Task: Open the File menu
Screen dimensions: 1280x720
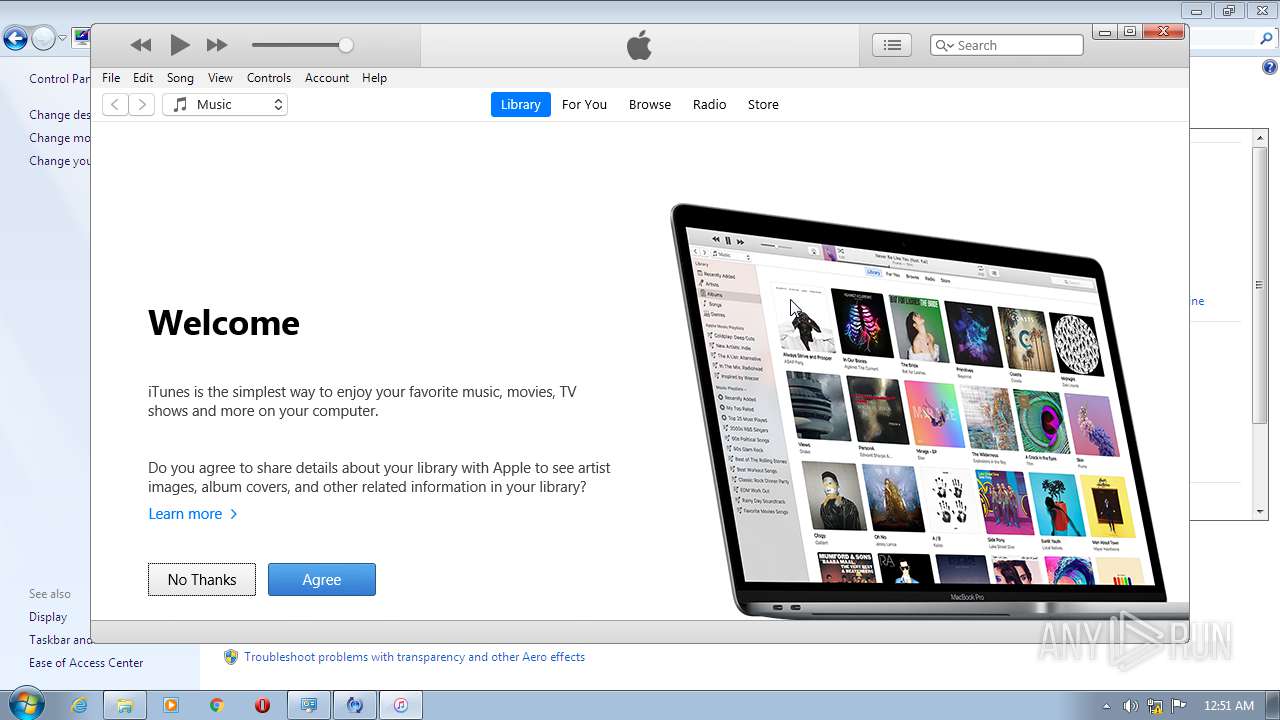Action: pyautogui.click(x=111, y=78)
